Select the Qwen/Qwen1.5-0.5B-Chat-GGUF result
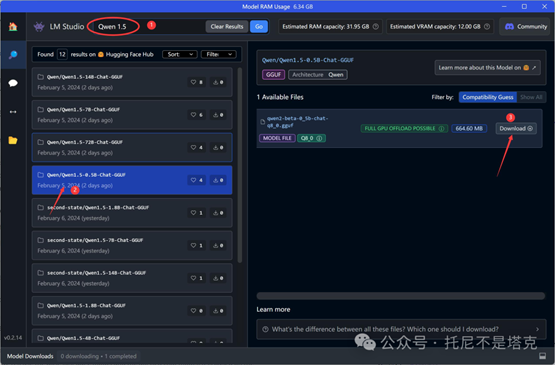The height and width of the screenshot is (365, 555). 132,180
